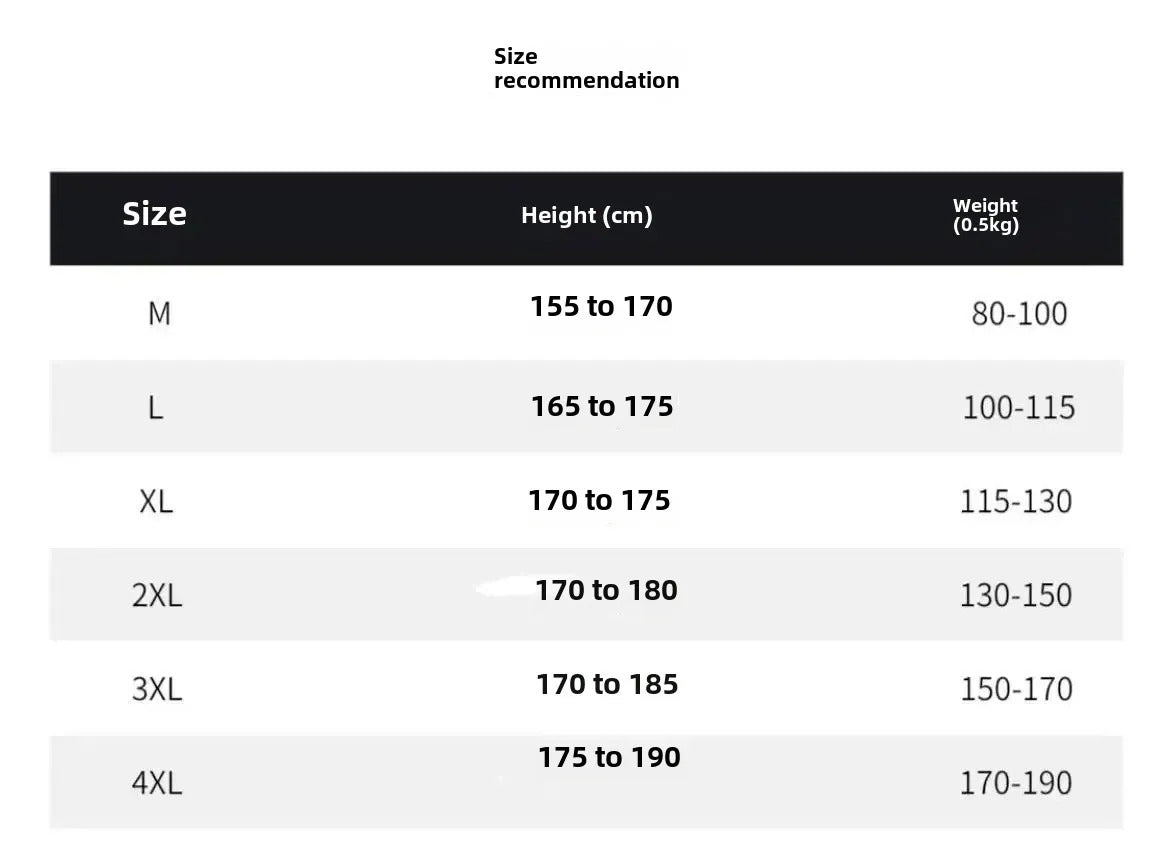Click the "170-190" weight value
This screenshot has height=864, width=1170.
[x=1016, y=782]
